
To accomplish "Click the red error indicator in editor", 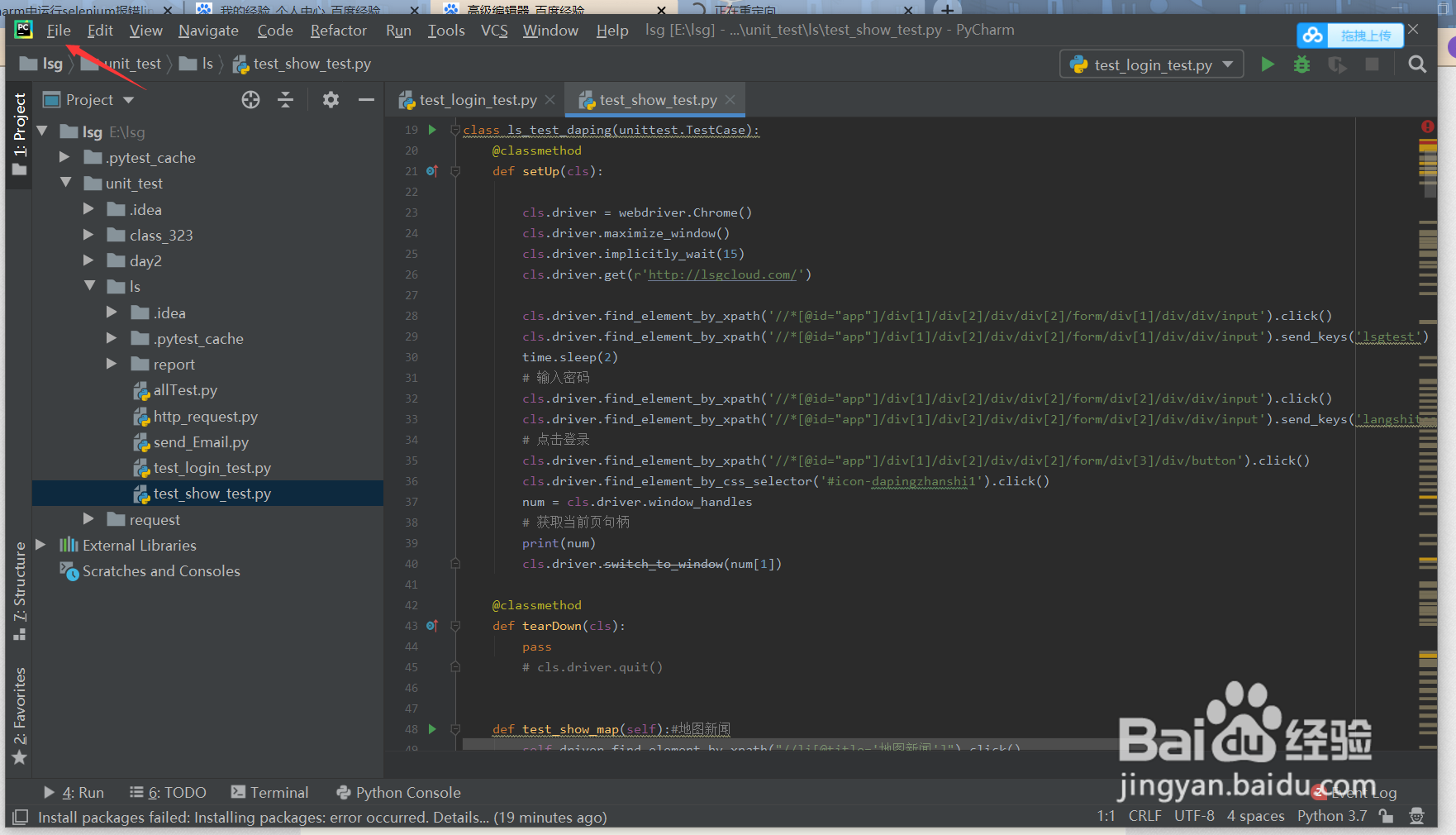I will point(1427,126).
